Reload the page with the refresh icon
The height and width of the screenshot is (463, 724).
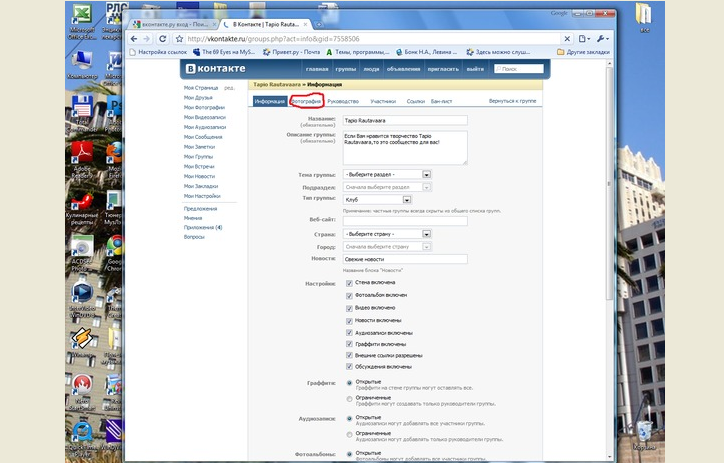click(163, 39)
